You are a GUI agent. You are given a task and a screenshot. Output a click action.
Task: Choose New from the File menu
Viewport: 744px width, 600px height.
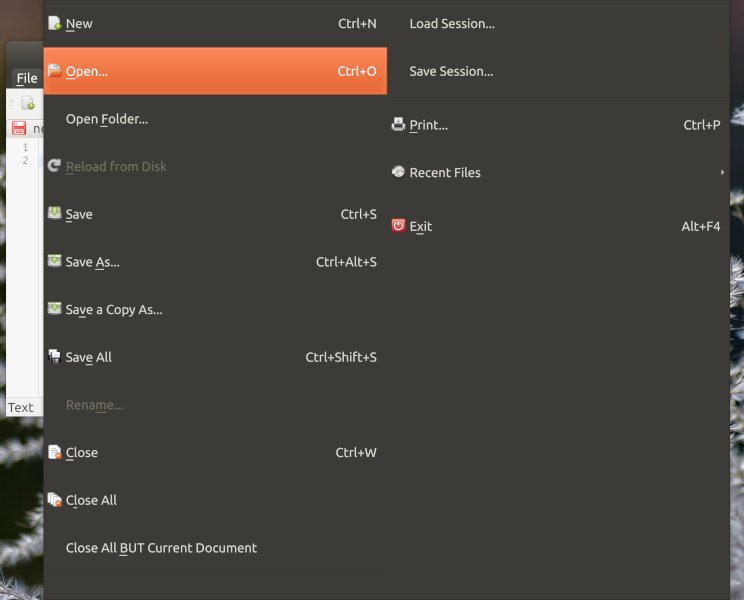[215, 23]
